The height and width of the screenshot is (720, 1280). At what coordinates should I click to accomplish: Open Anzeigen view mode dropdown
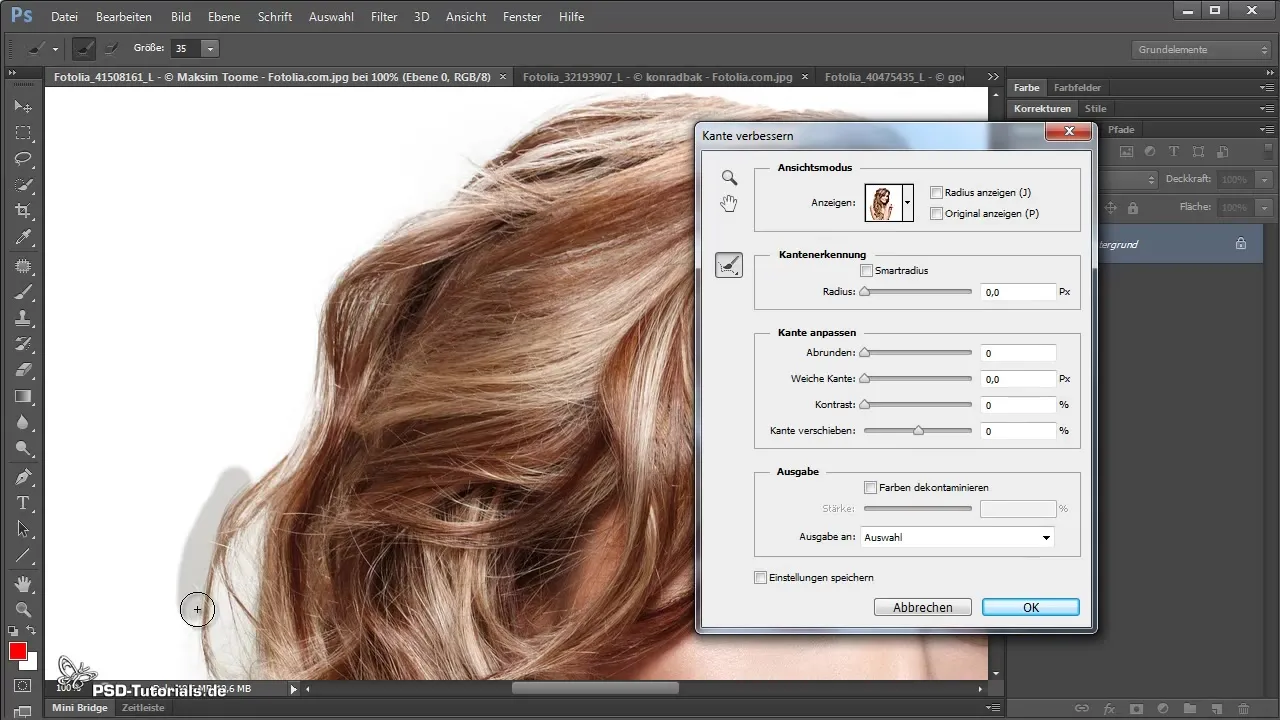tap(907, 202)
